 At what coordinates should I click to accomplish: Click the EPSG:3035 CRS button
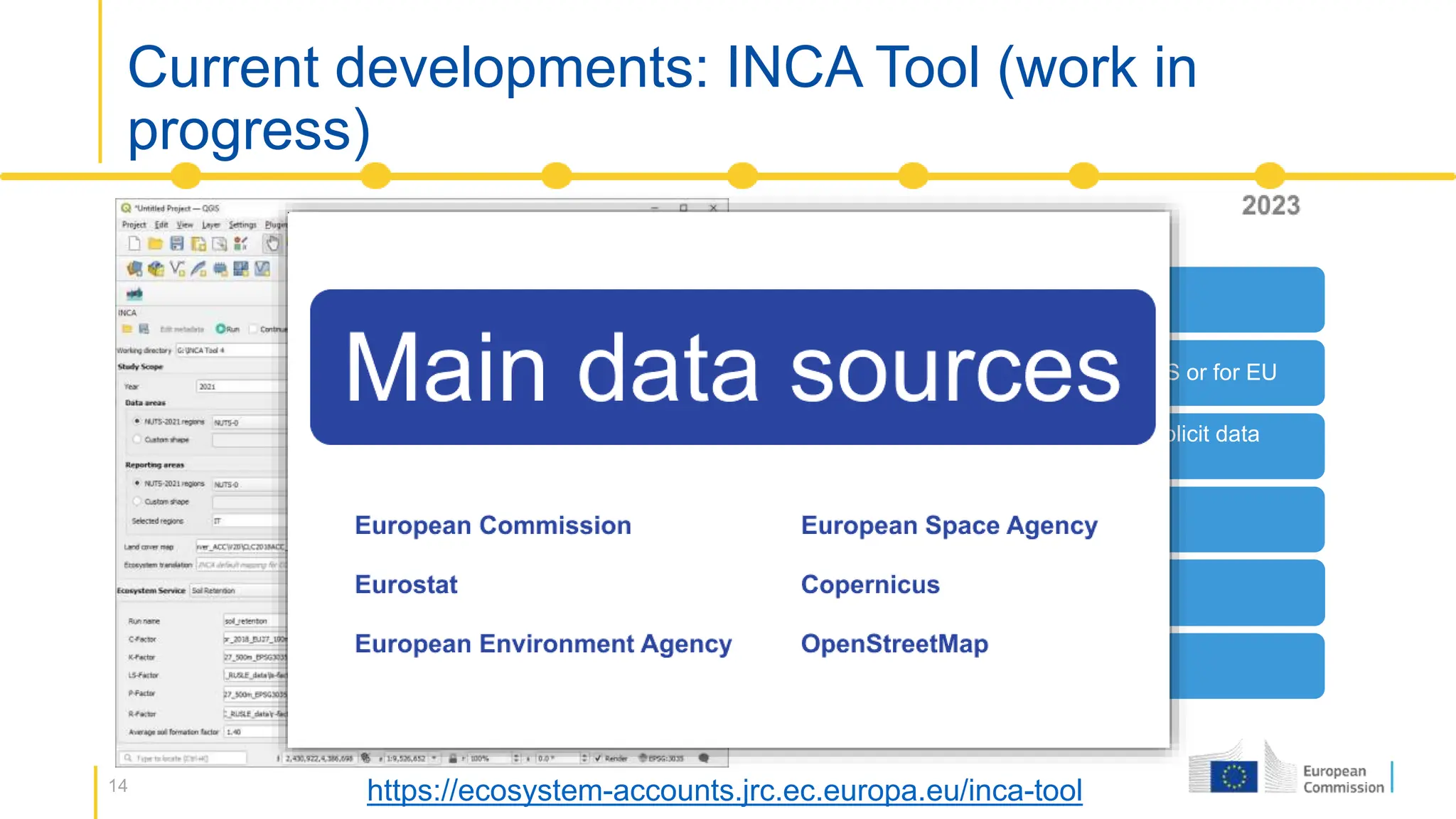(x=661, y=759)
